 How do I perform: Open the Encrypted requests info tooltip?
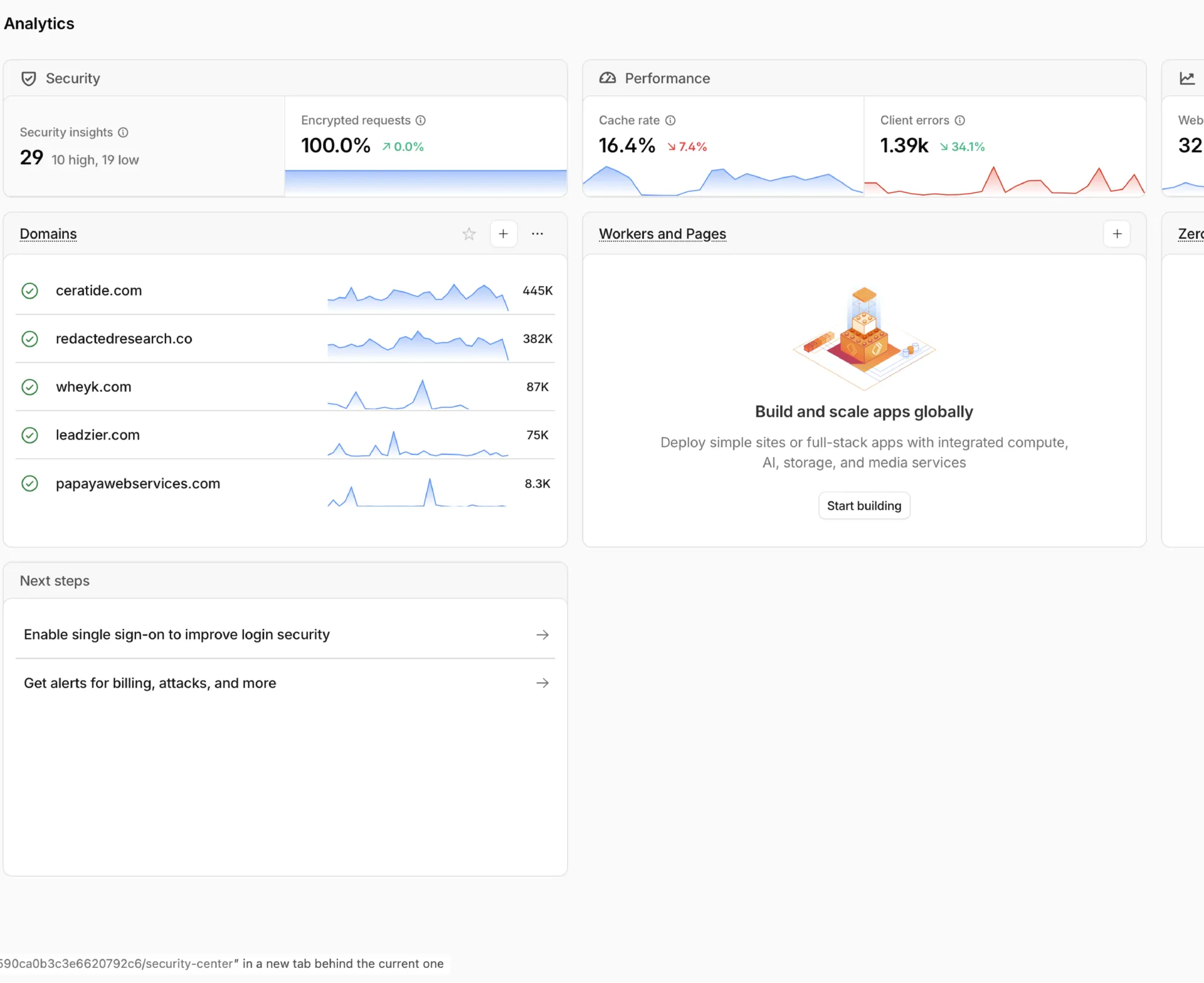pyautogui.click(x=420, y=120)
